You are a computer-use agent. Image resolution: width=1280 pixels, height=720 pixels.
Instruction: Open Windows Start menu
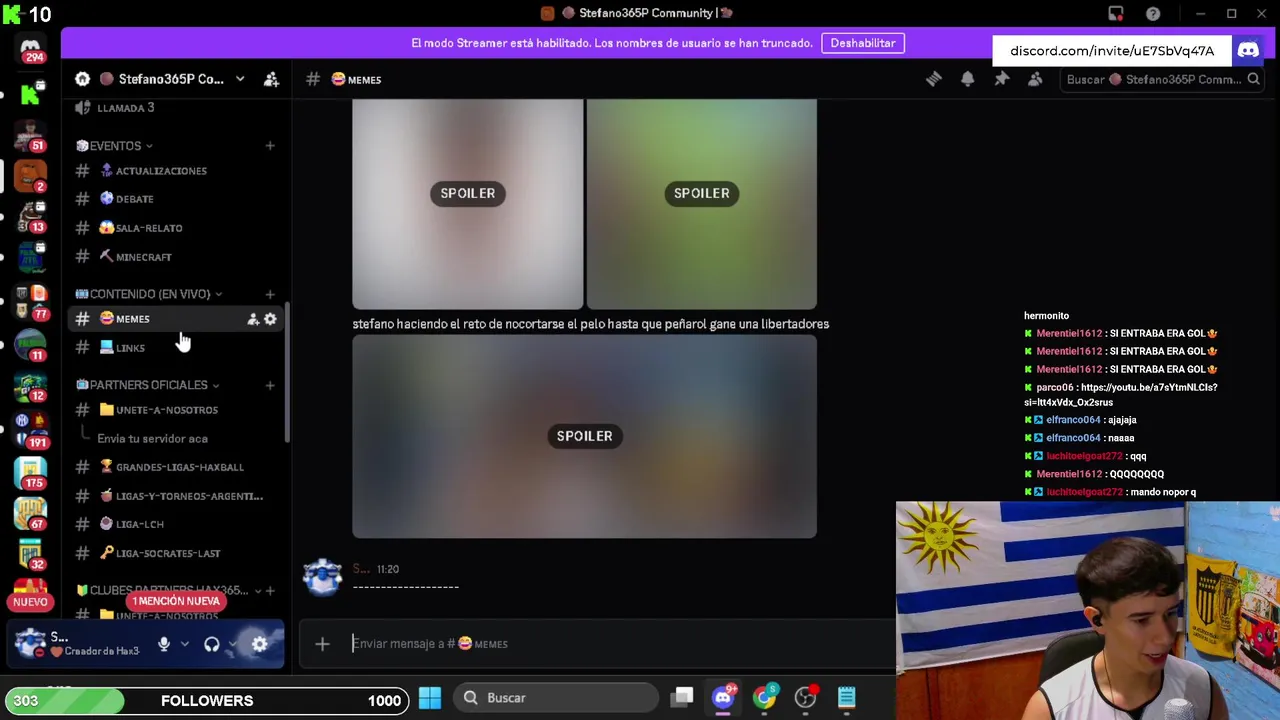point(429,697)
